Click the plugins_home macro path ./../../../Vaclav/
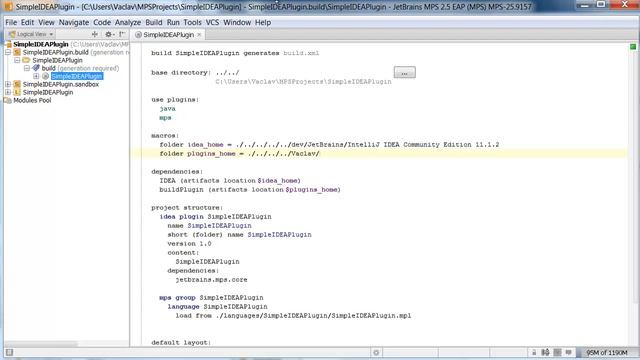The image size is (640, 360). tap(284, 153)
